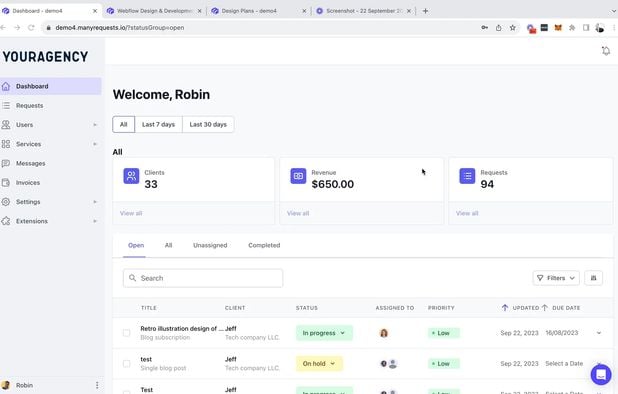Open the browser extensions puzzle icon
Viewport: 618px width, 394px height.
pyautogui.click(x=572, y=28)
